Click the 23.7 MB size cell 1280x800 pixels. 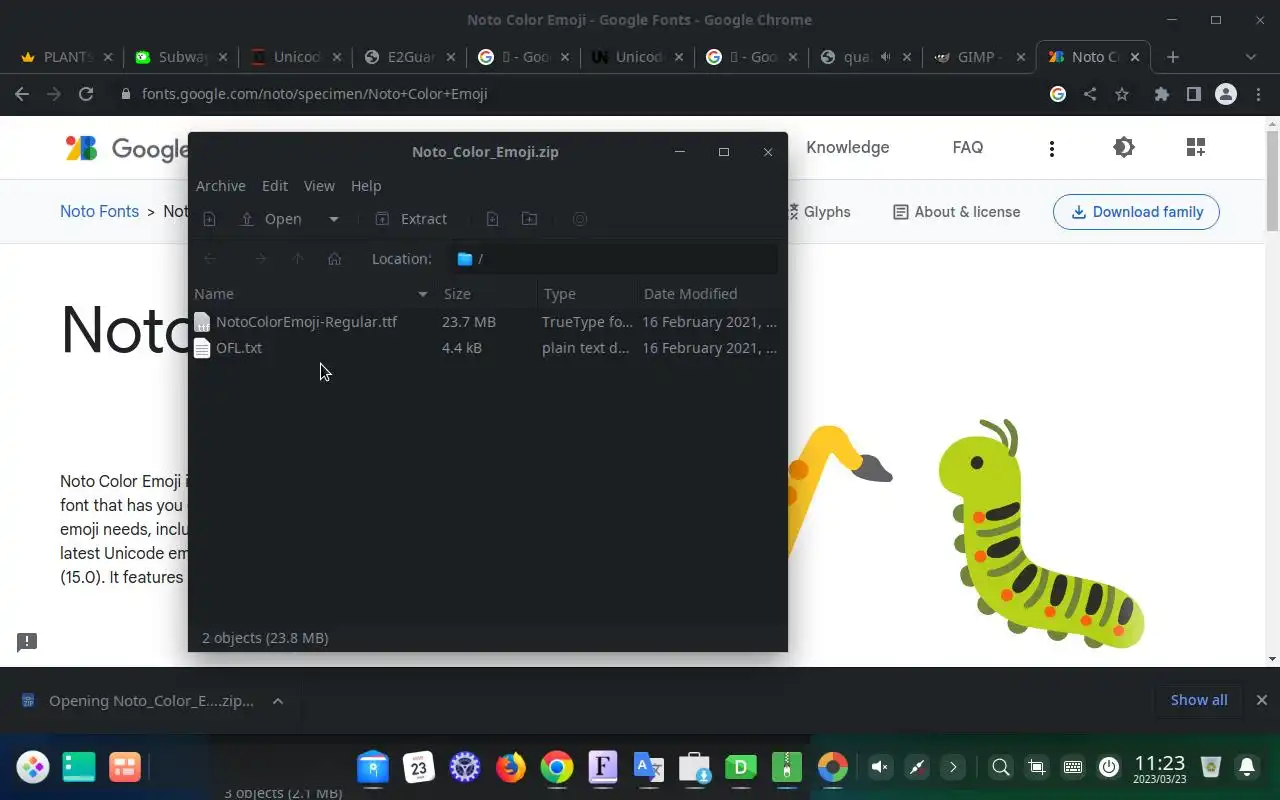[469, 322]
